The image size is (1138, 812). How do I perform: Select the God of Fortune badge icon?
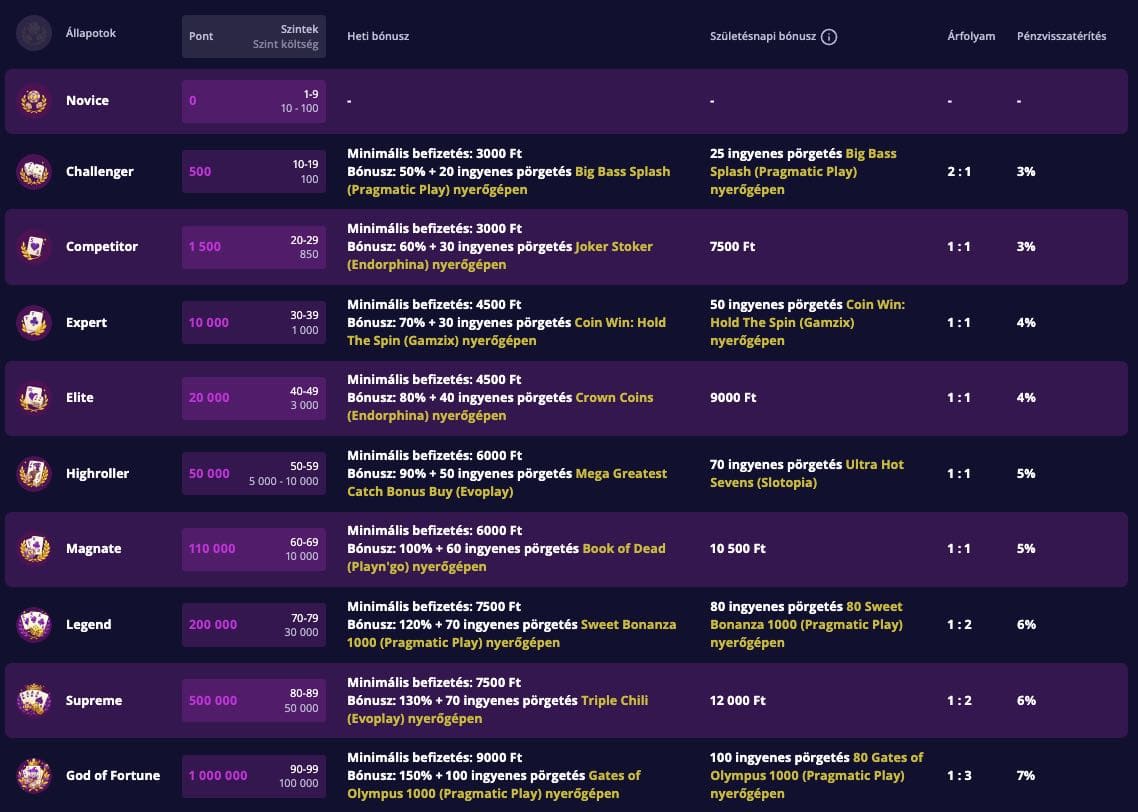[x=34, y=776]
